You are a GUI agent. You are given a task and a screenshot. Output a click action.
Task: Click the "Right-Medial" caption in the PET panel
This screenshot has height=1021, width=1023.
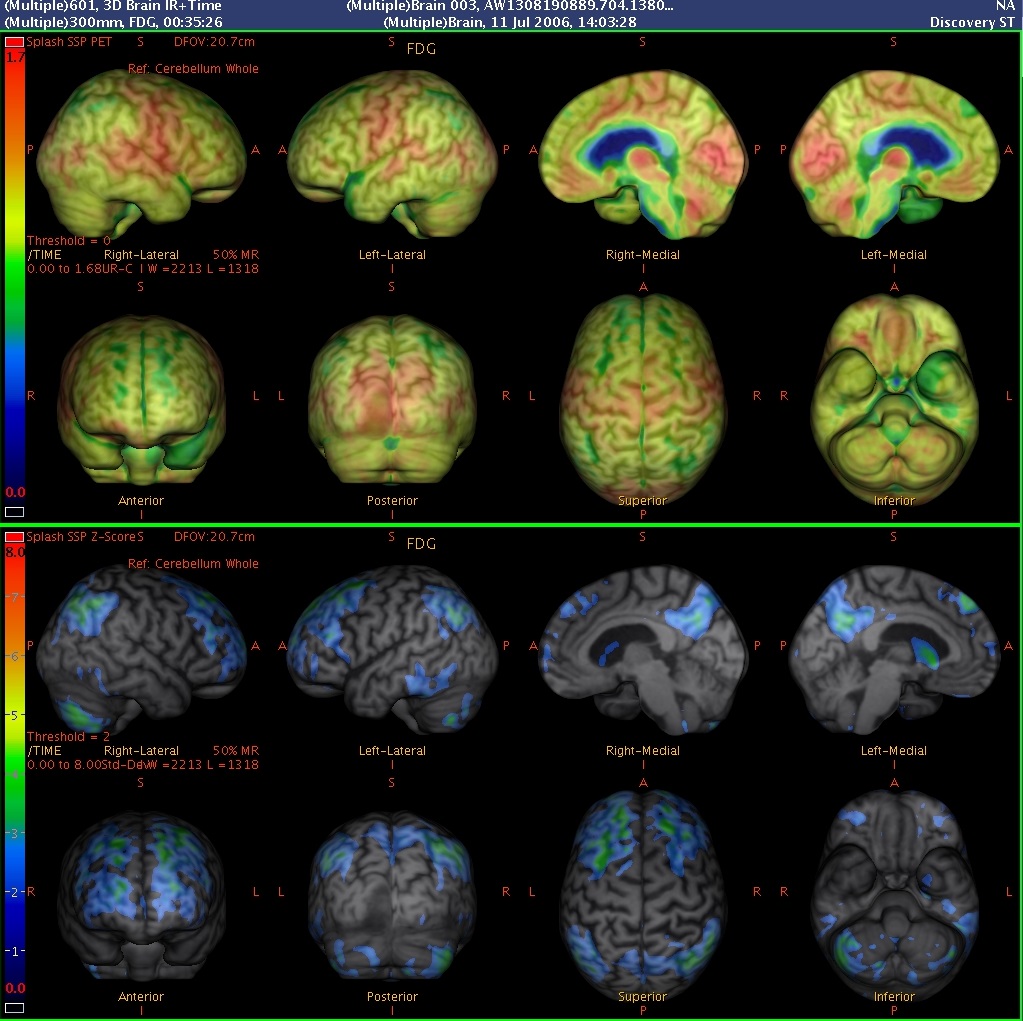(643, 255)
